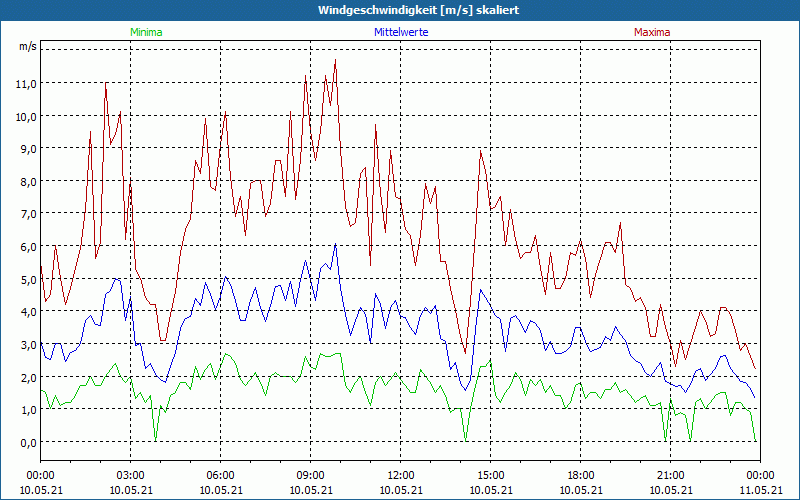The width and height of the screenshot is (800, 500).
Task: Click the '8,0' y-axis value
Action: (29, 182)
